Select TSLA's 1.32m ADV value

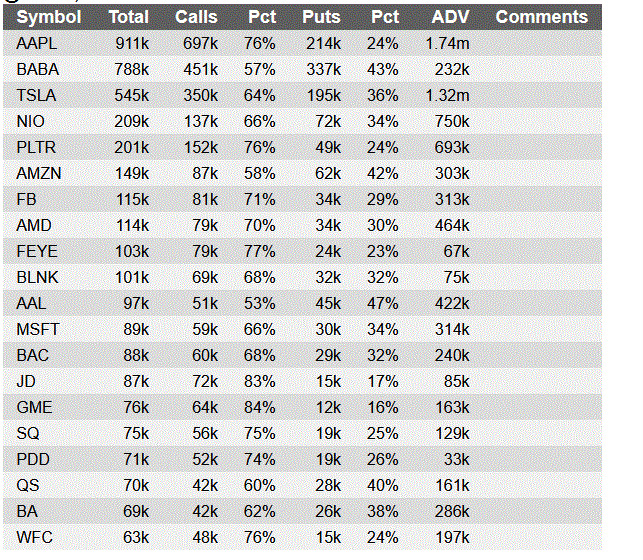click(447, 95)
